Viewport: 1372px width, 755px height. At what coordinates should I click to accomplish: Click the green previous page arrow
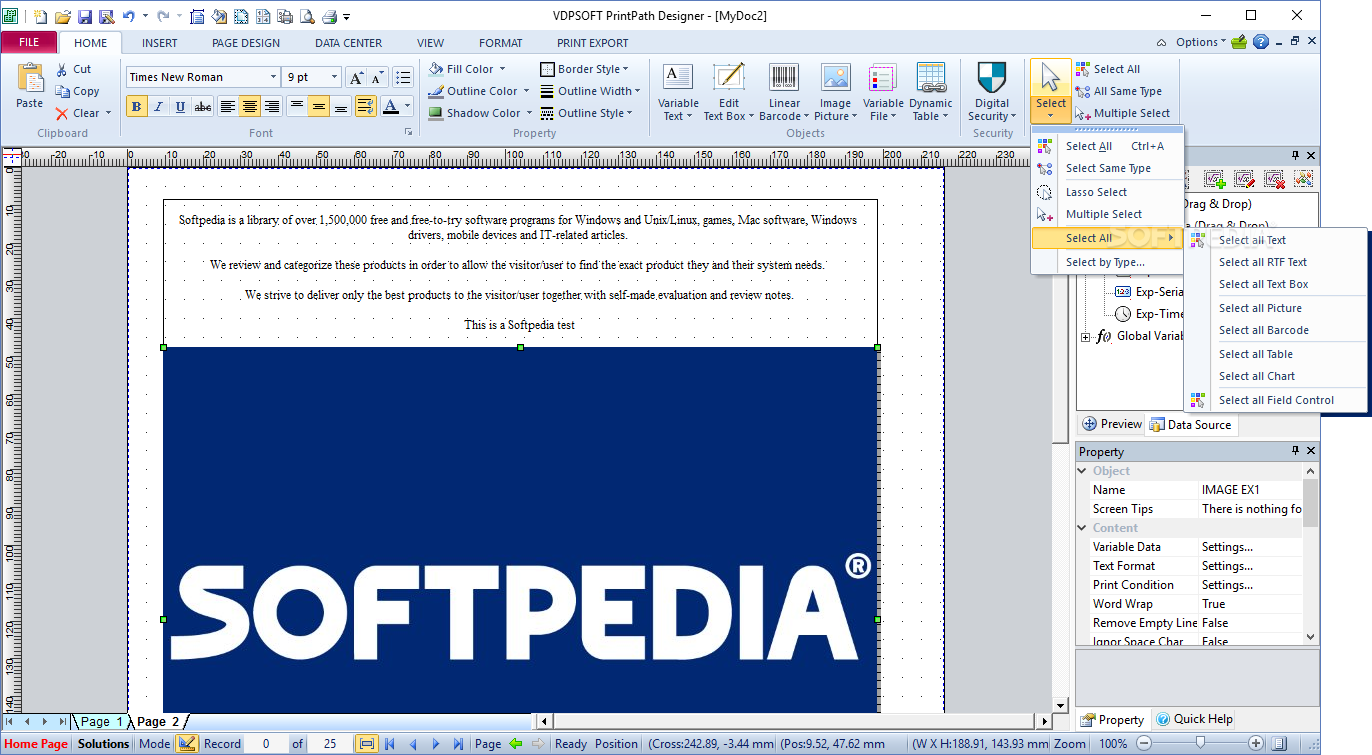[x=516, y=744]
